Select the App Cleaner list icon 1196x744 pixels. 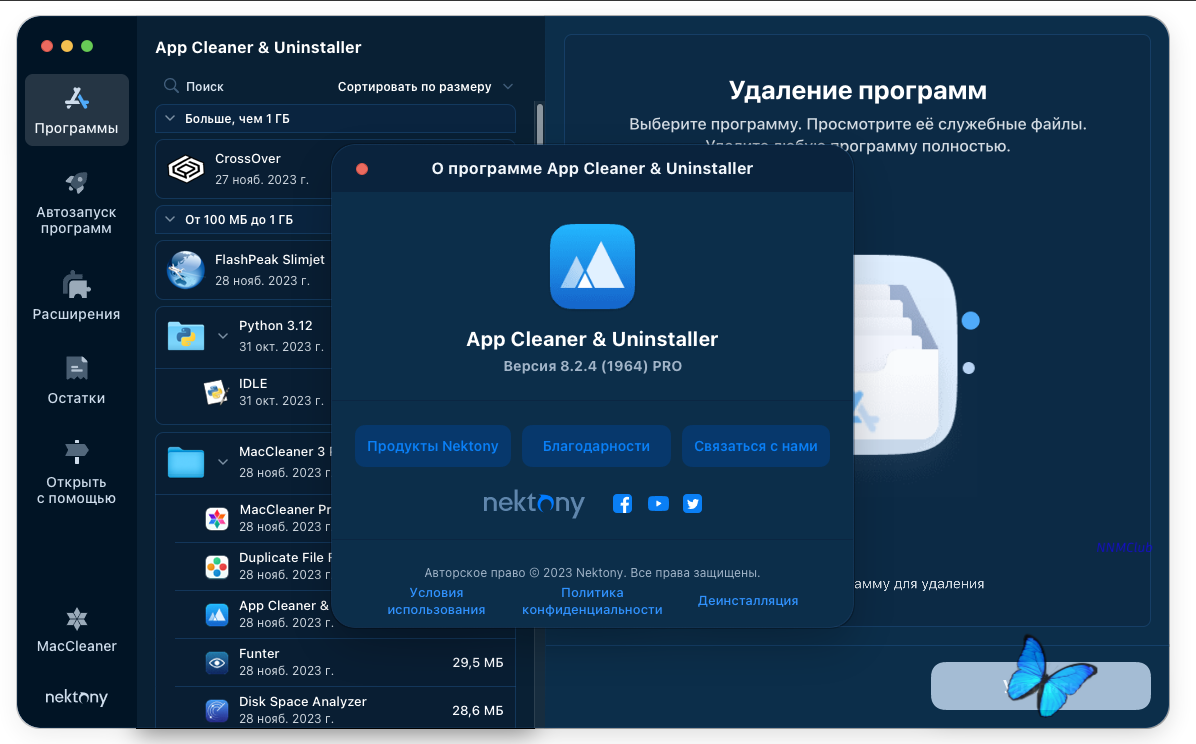pyautogui.click(x=217, y=615)
